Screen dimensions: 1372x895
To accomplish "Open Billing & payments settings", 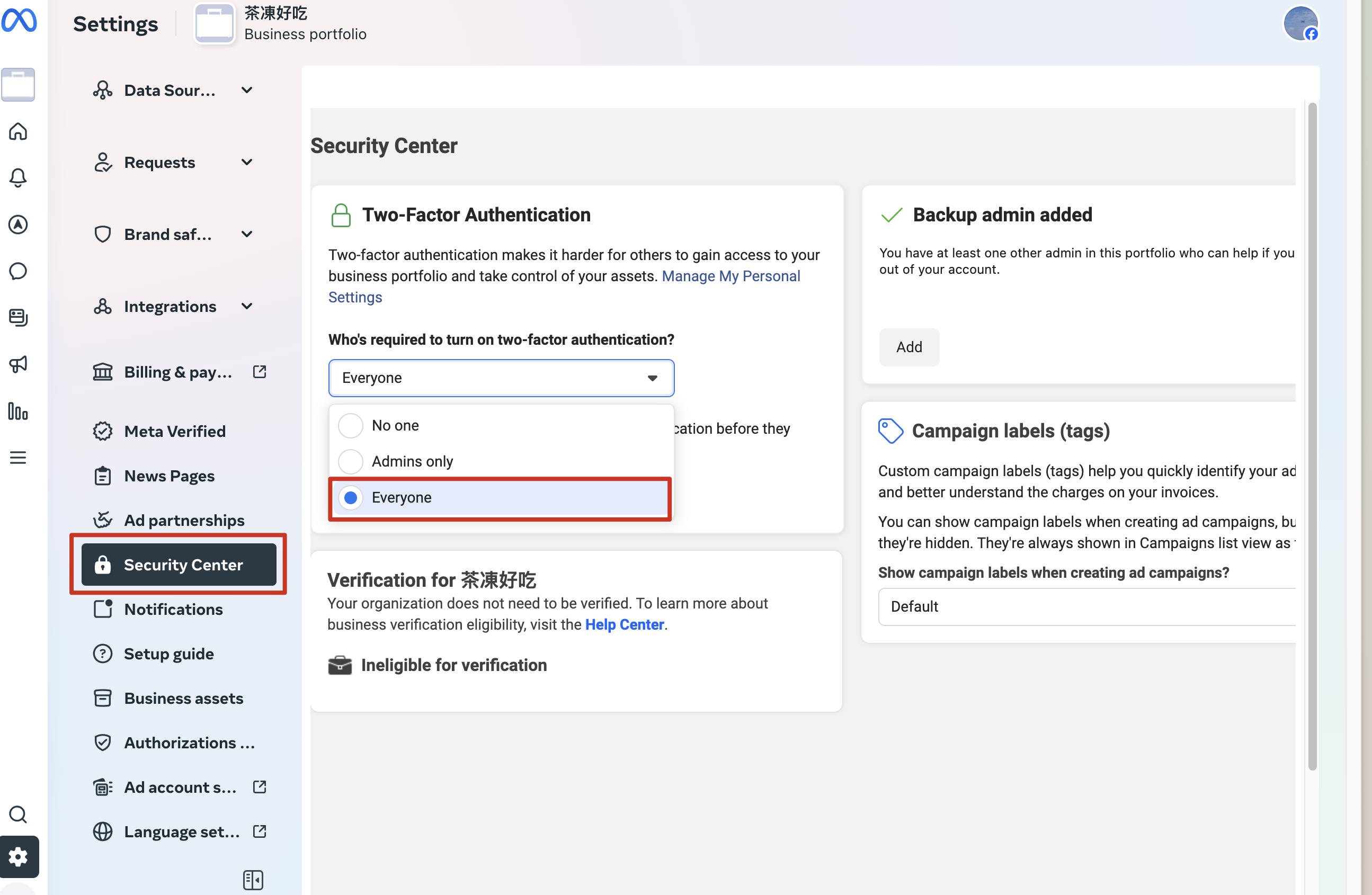I will (179, 372).
